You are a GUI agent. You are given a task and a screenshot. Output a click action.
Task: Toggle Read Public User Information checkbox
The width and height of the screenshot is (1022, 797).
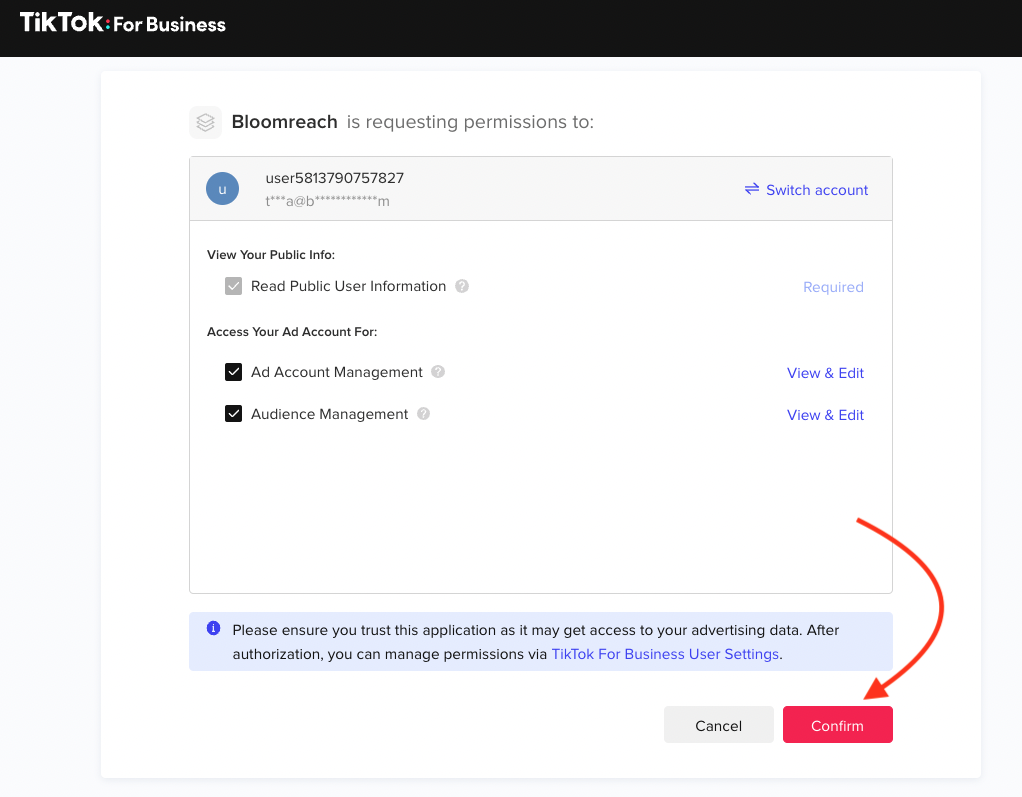233,286
